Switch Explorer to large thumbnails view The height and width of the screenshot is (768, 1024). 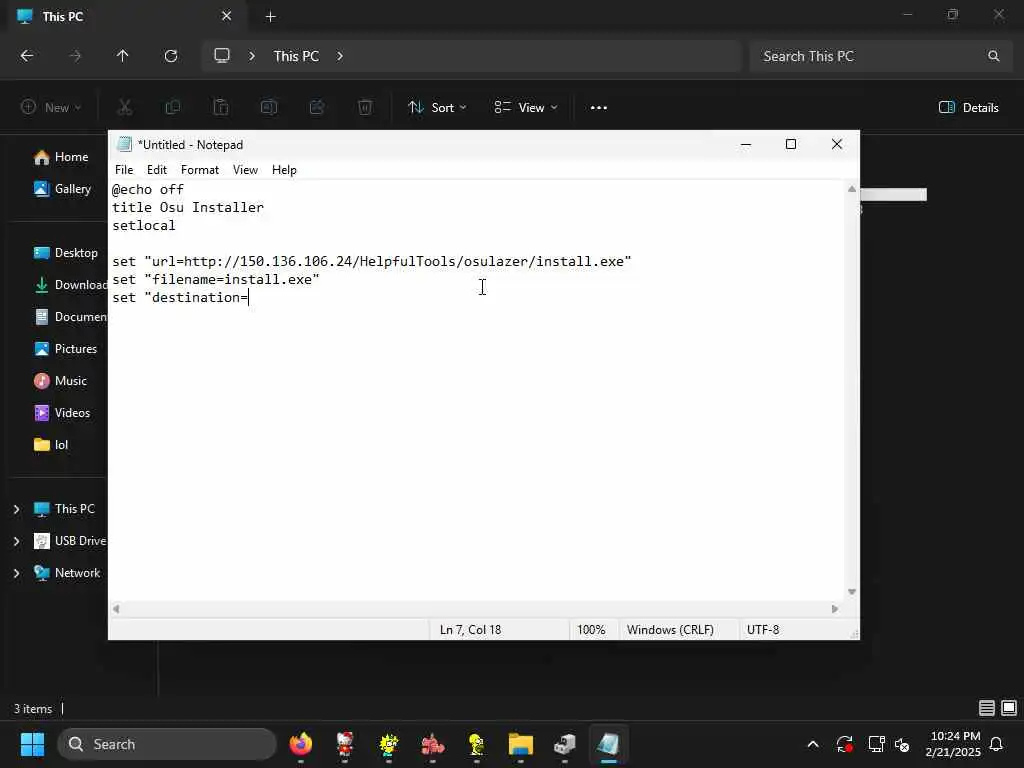(x=1009, y=708)
